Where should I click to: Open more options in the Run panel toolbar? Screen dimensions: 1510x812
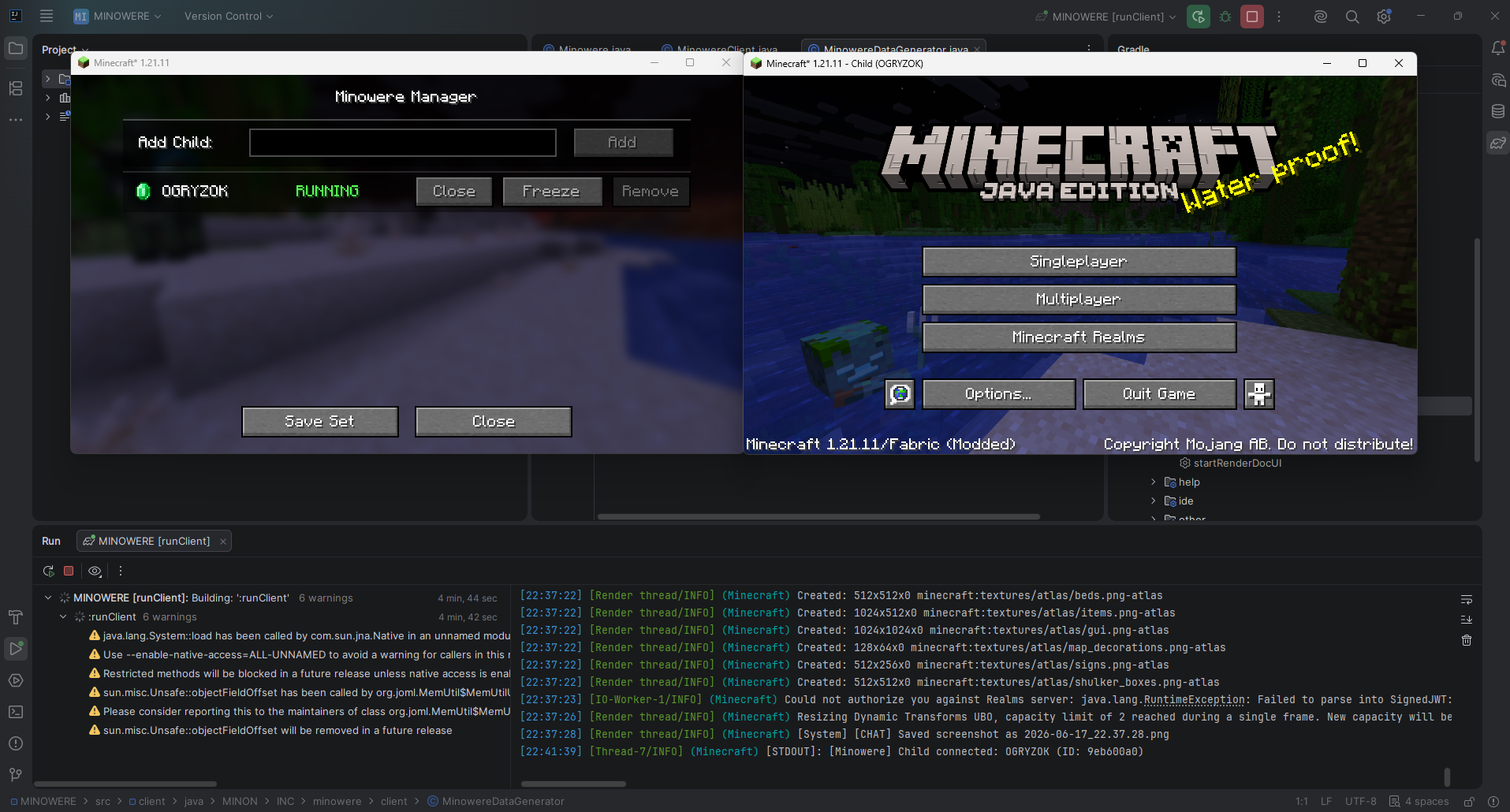(x=121, y=571)
